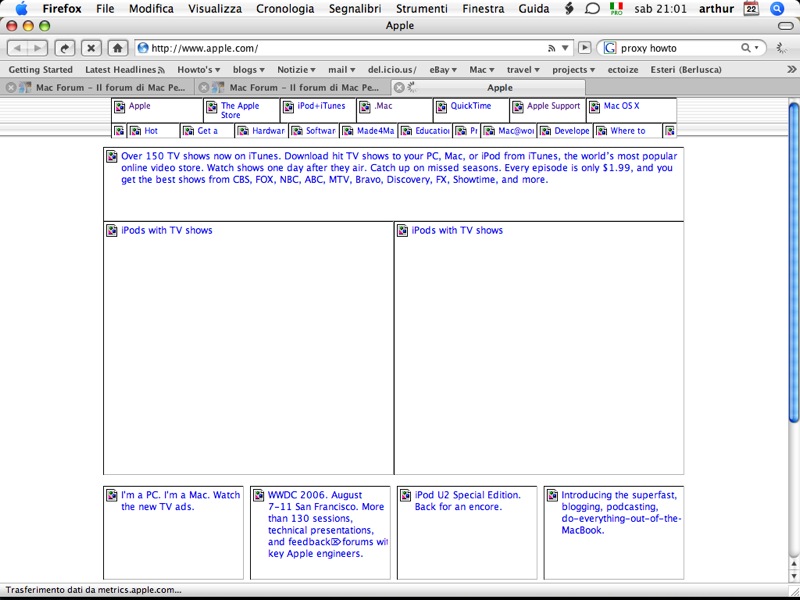Open the Strumenti menu
Viewport: 800px width, 600px height.
tap(422, 9)
